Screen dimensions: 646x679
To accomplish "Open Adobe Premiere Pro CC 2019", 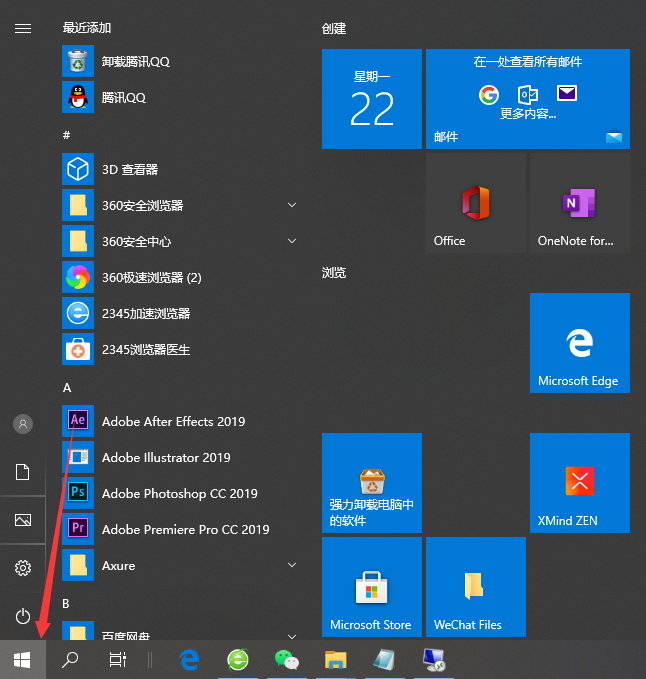I will [185, 529].
